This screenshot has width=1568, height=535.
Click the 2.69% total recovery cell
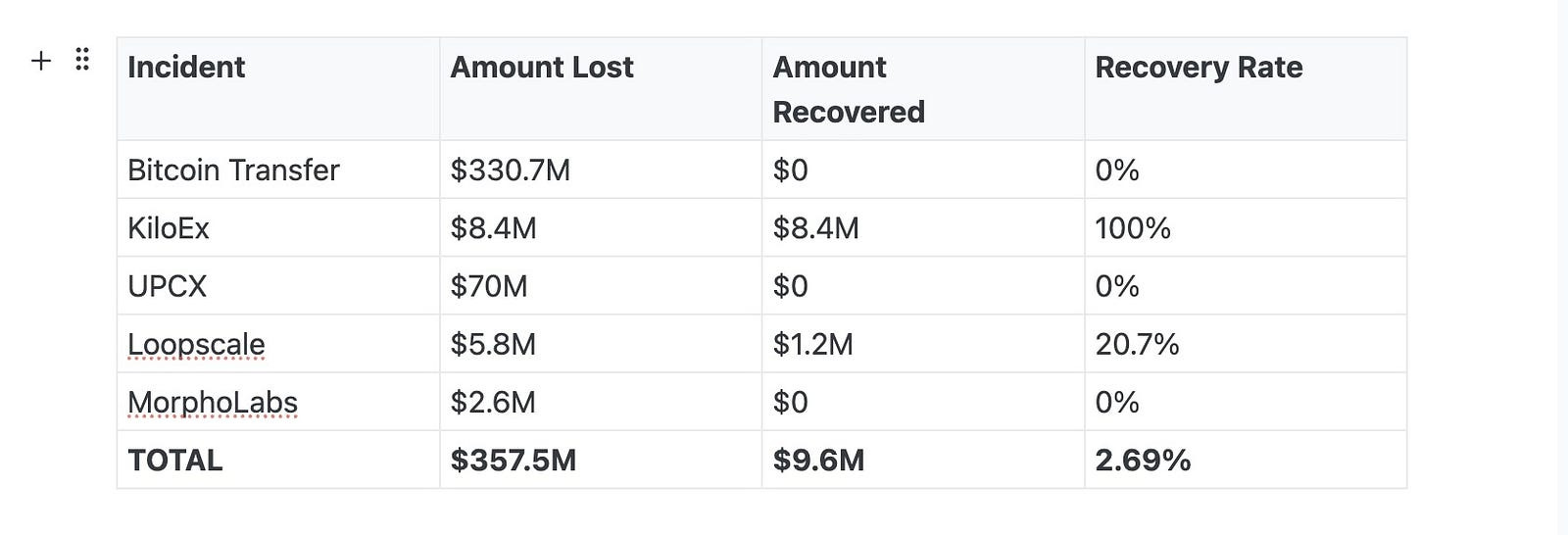pyautogui.click(x=1246, y=460)
